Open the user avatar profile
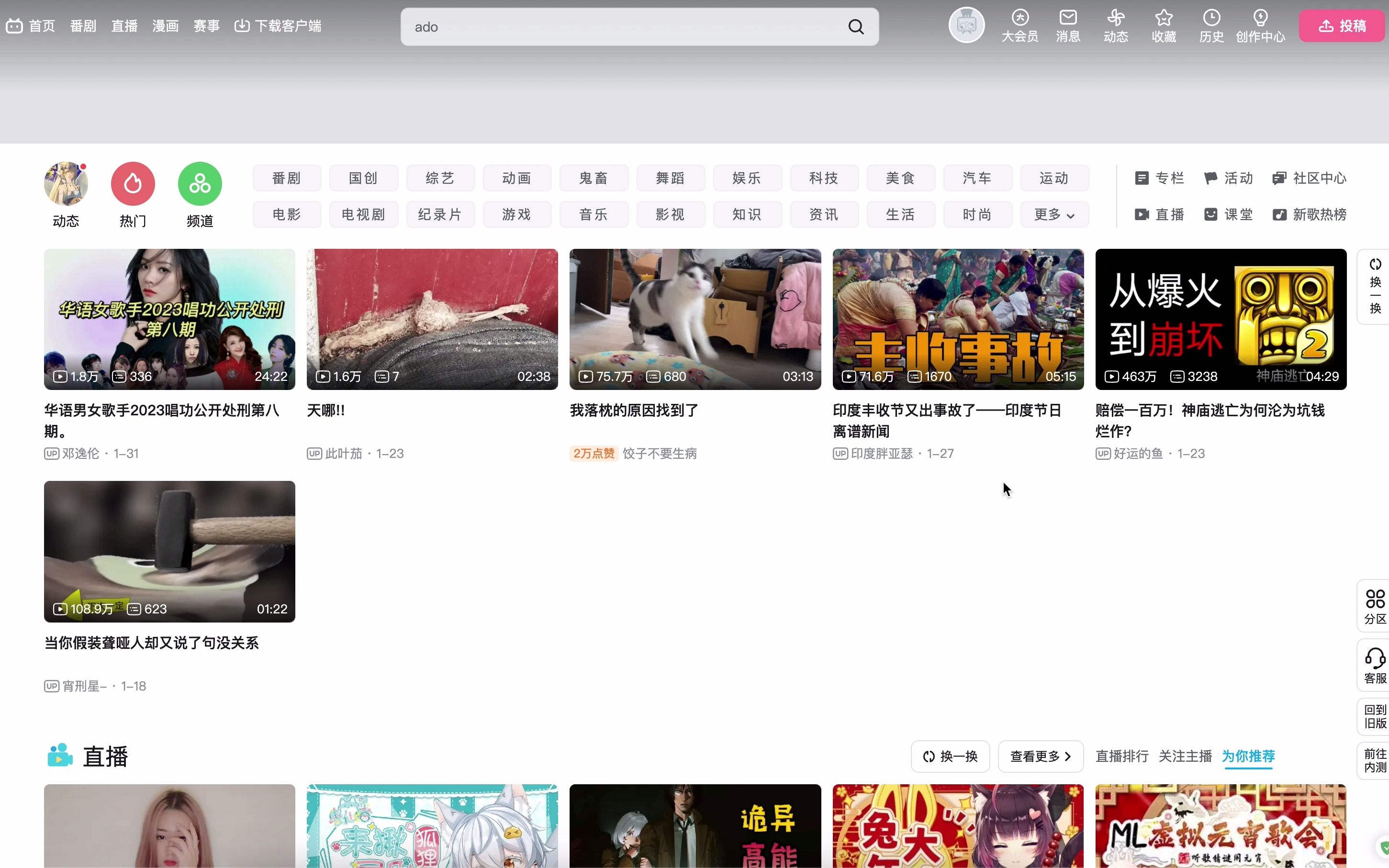Viewport: 1389px width, 868px height. [x=966, y=25]
